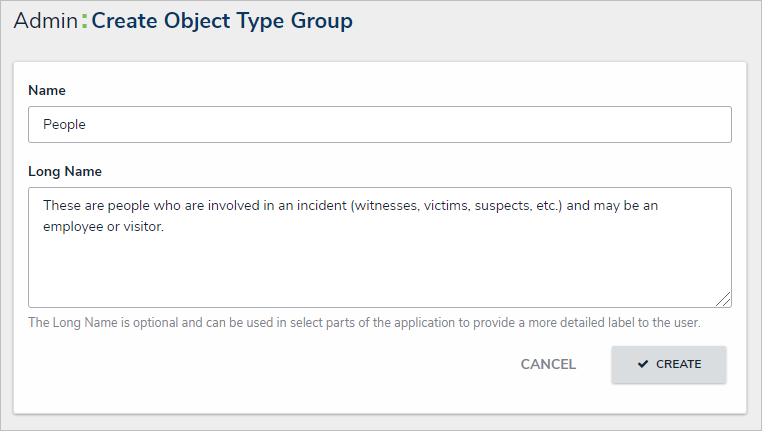This screenshot has height=431, width=762.
Task: Click the Admin breadcrumb in the header
Action: tap(46, 21)
